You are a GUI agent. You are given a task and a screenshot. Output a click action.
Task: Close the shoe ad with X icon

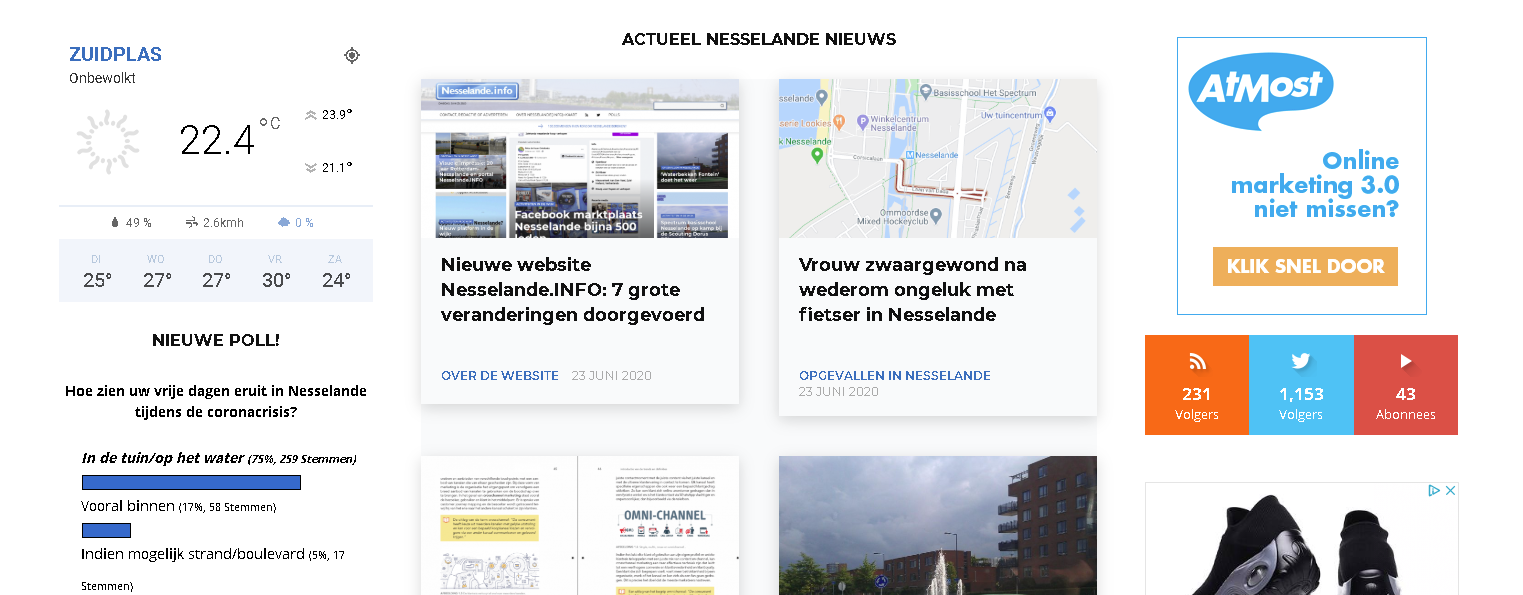pos(1451,491)
